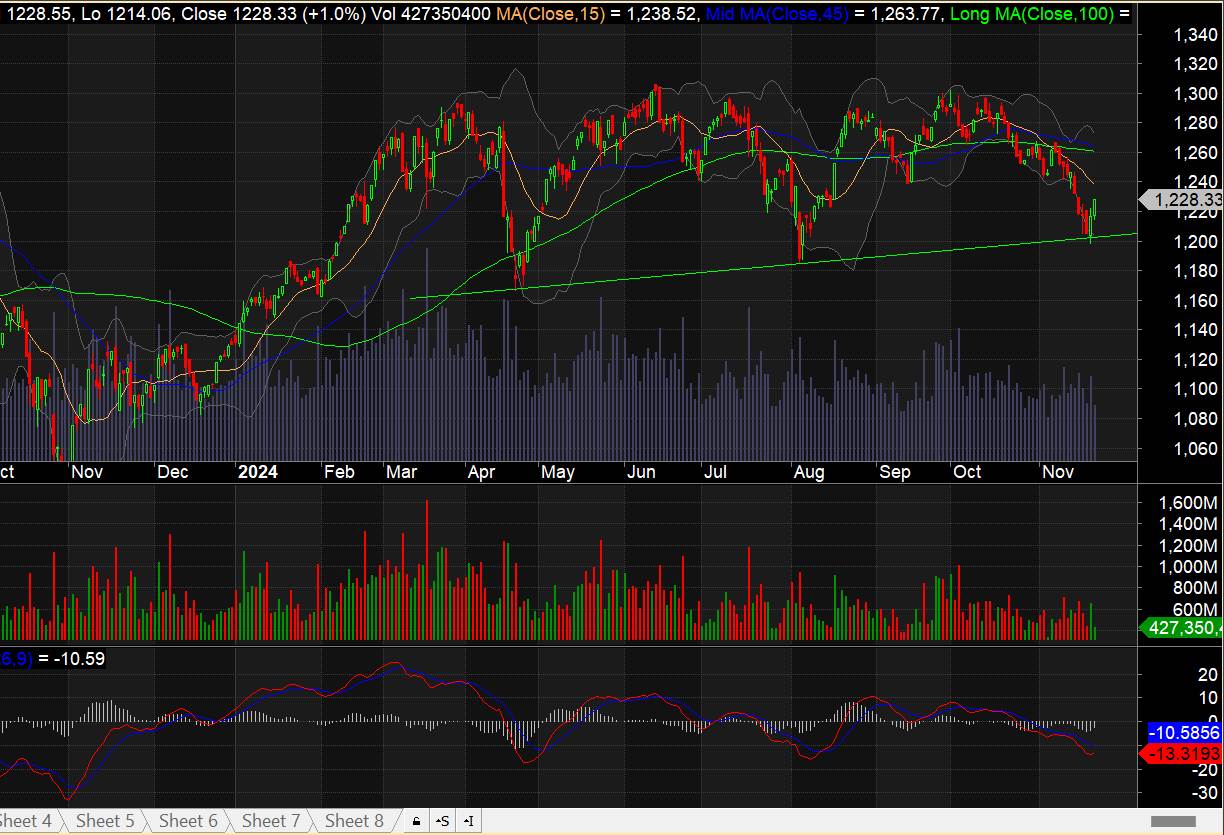Open the Sheet 6 tab
Viewport: 1224px width, 835px height.
[188, 821]
